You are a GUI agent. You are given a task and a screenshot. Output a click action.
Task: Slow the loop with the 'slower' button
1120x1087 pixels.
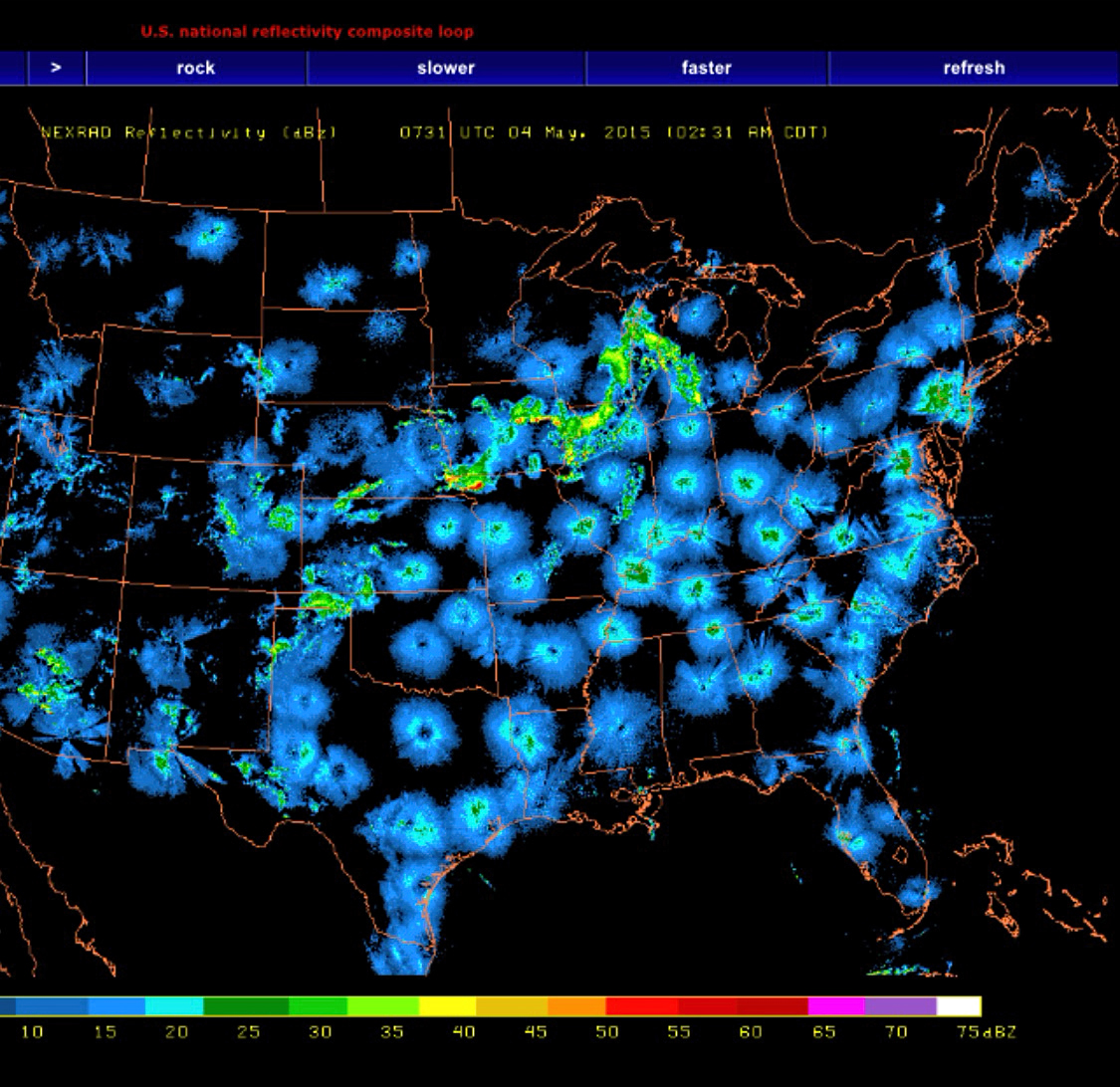click(445, 68)
